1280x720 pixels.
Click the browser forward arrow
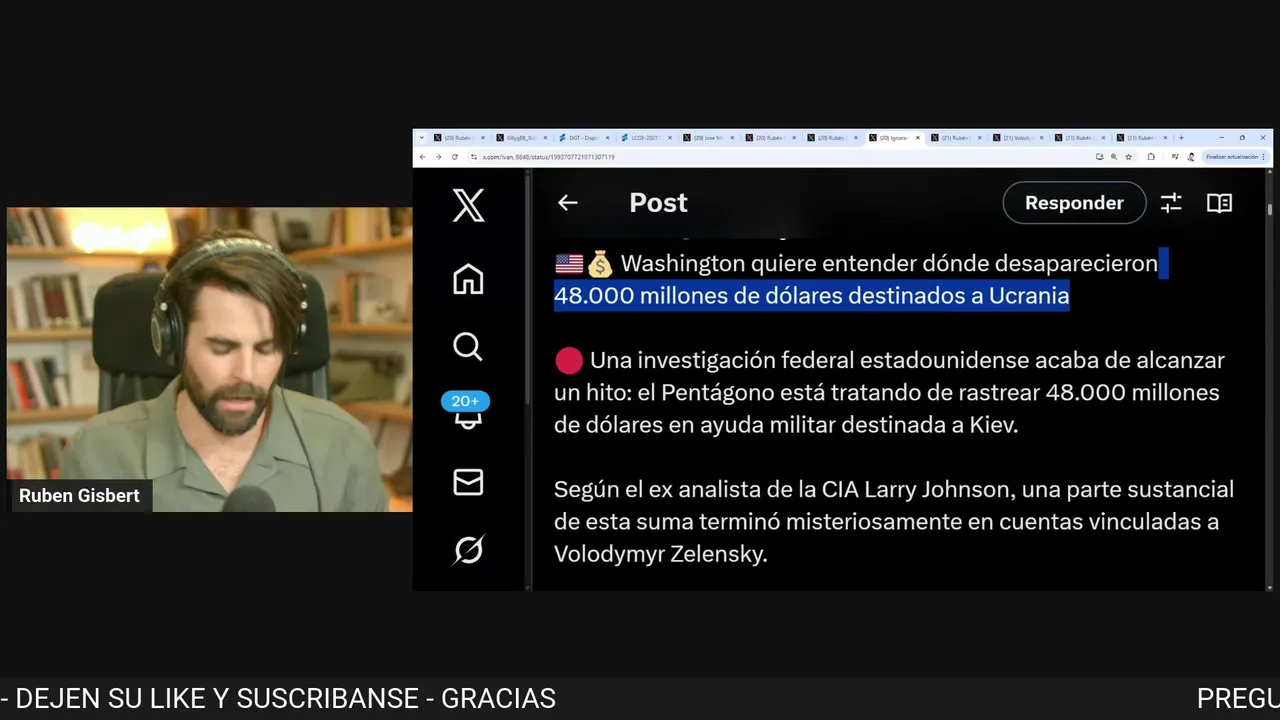pos(438,157)
